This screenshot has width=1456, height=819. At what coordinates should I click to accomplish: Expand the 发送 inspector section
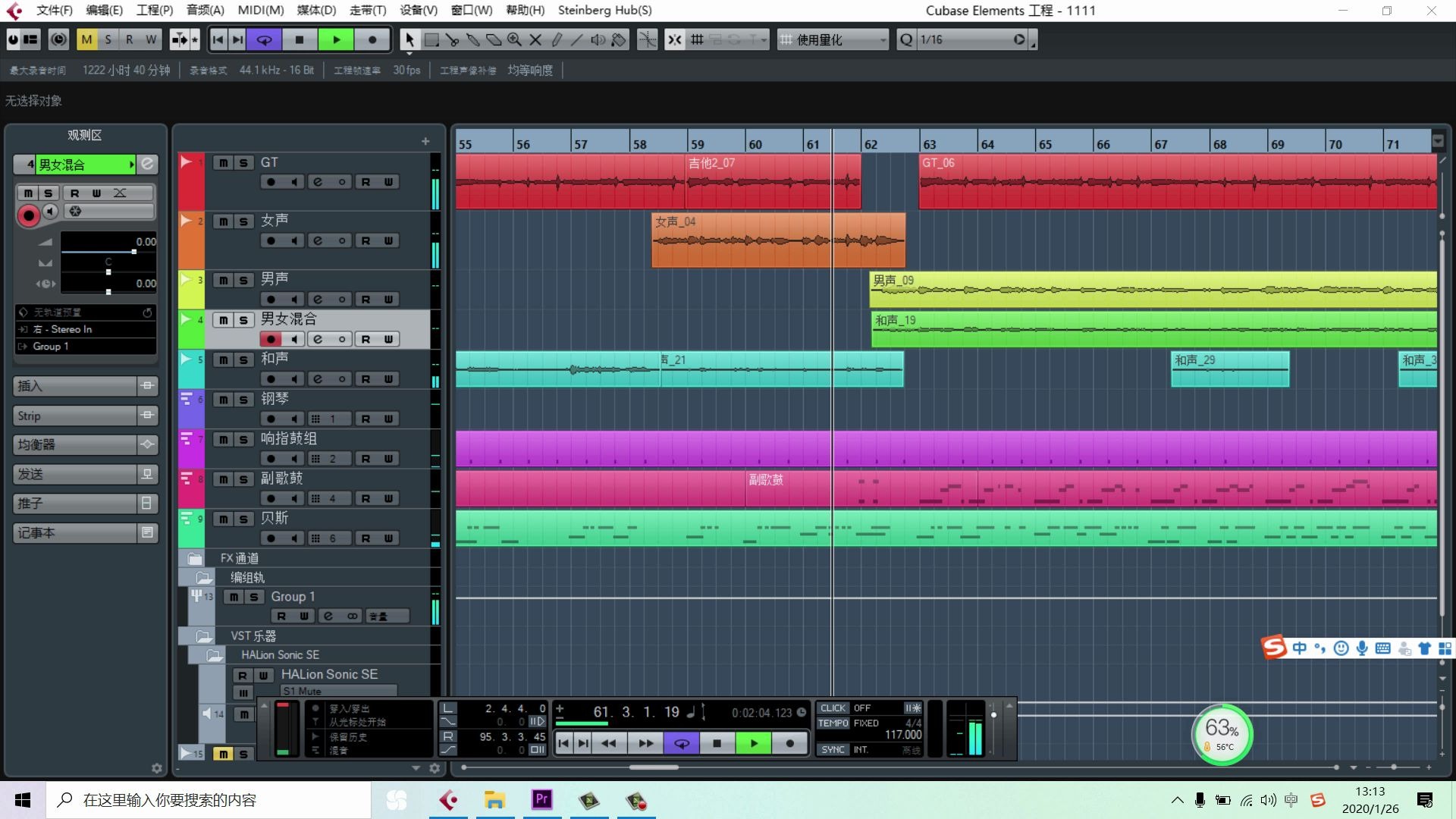pyautogui.click(x=85, y=474)
